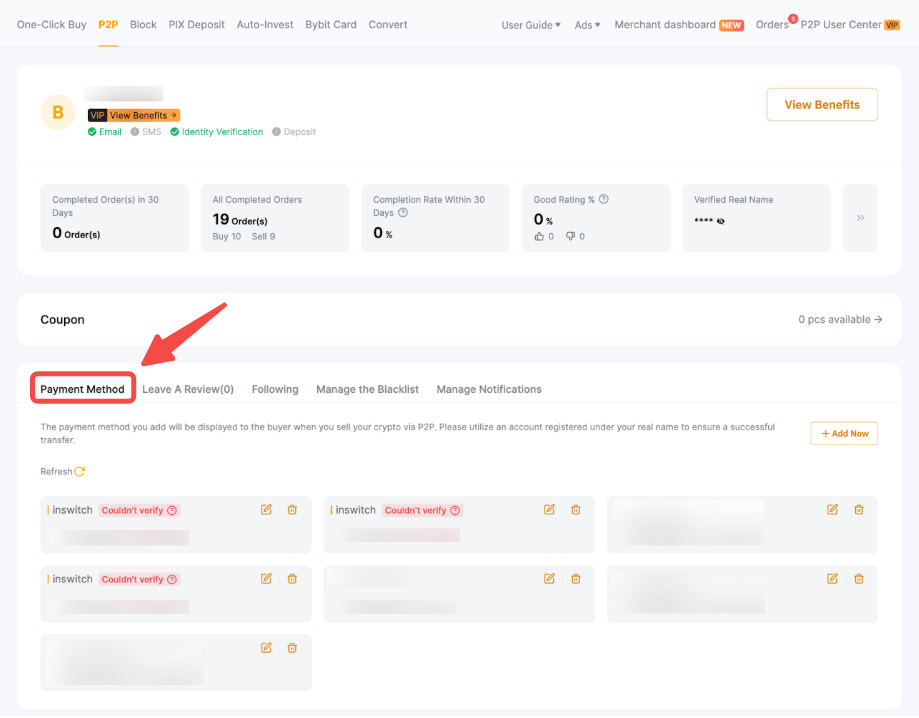The height and width of the screenshot is (718, 919).
Task: Delete the first inswitch payment method
Action: pos(292,510)
